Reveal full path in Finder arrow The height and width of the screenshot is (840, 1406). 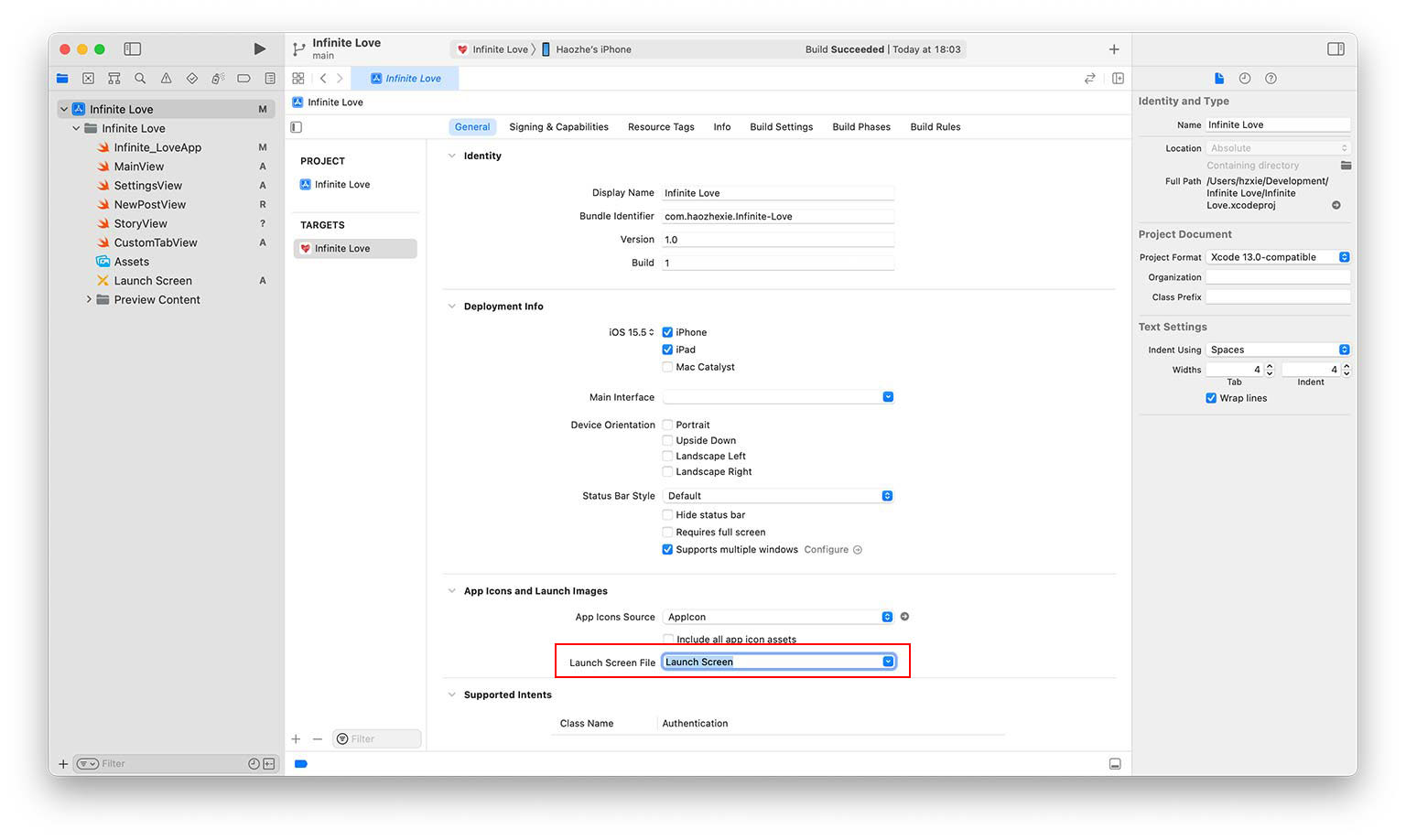click(1336, 205)
